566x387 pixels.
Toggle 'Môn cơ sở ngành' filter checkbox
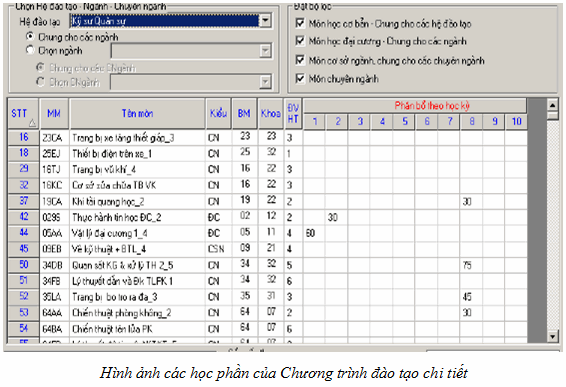point(300,60)
